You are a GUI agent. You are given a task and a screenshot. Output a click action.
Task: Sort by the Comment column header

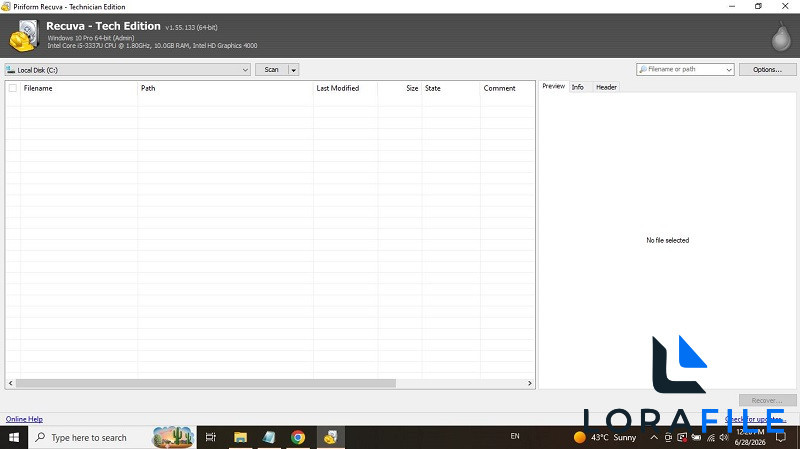click(507, 88)
